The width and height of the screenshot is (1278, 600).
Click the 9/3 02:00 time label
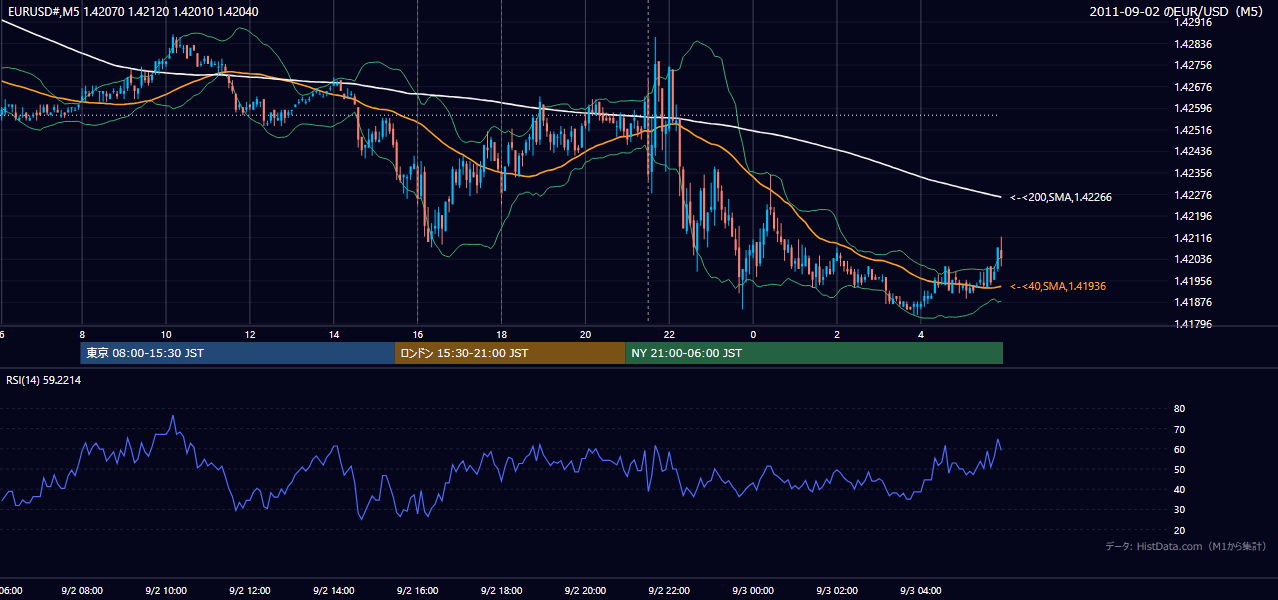[838, 591]
